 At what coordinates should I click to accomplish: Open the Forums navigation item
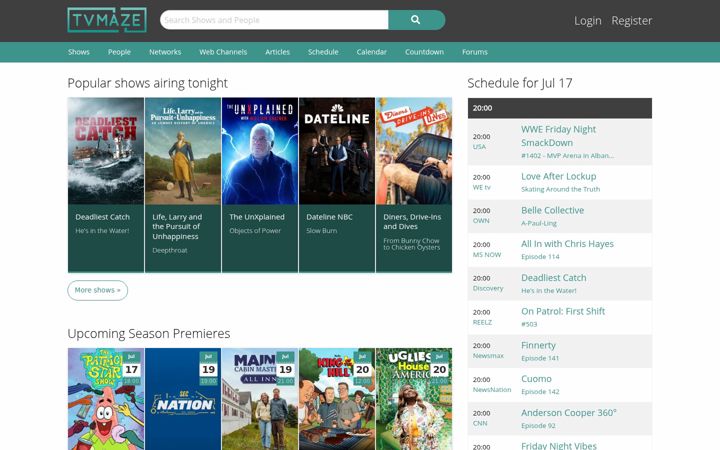[475, 52]
